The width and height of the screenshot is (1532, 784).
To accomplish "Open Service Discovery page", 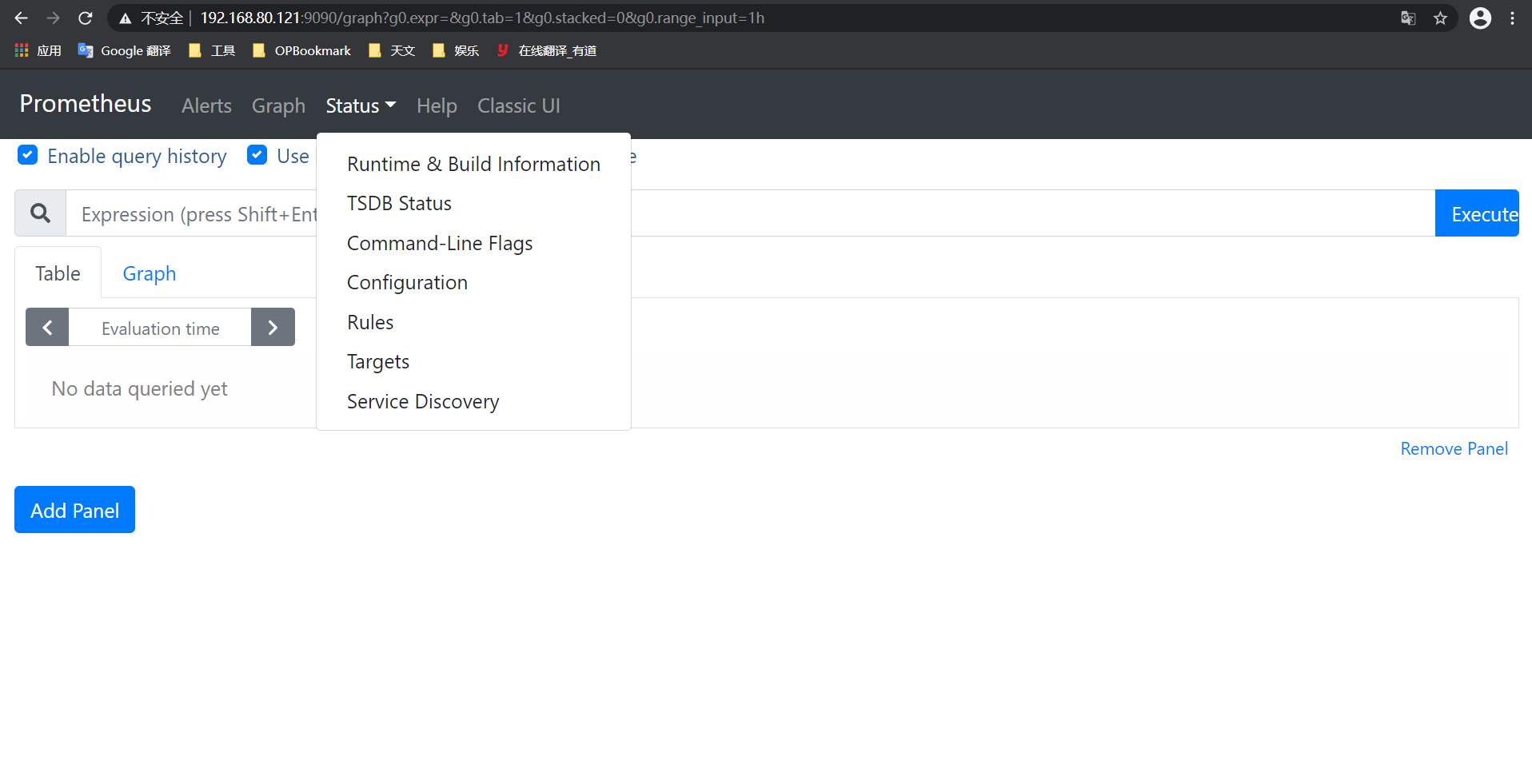I will (473, 401).
